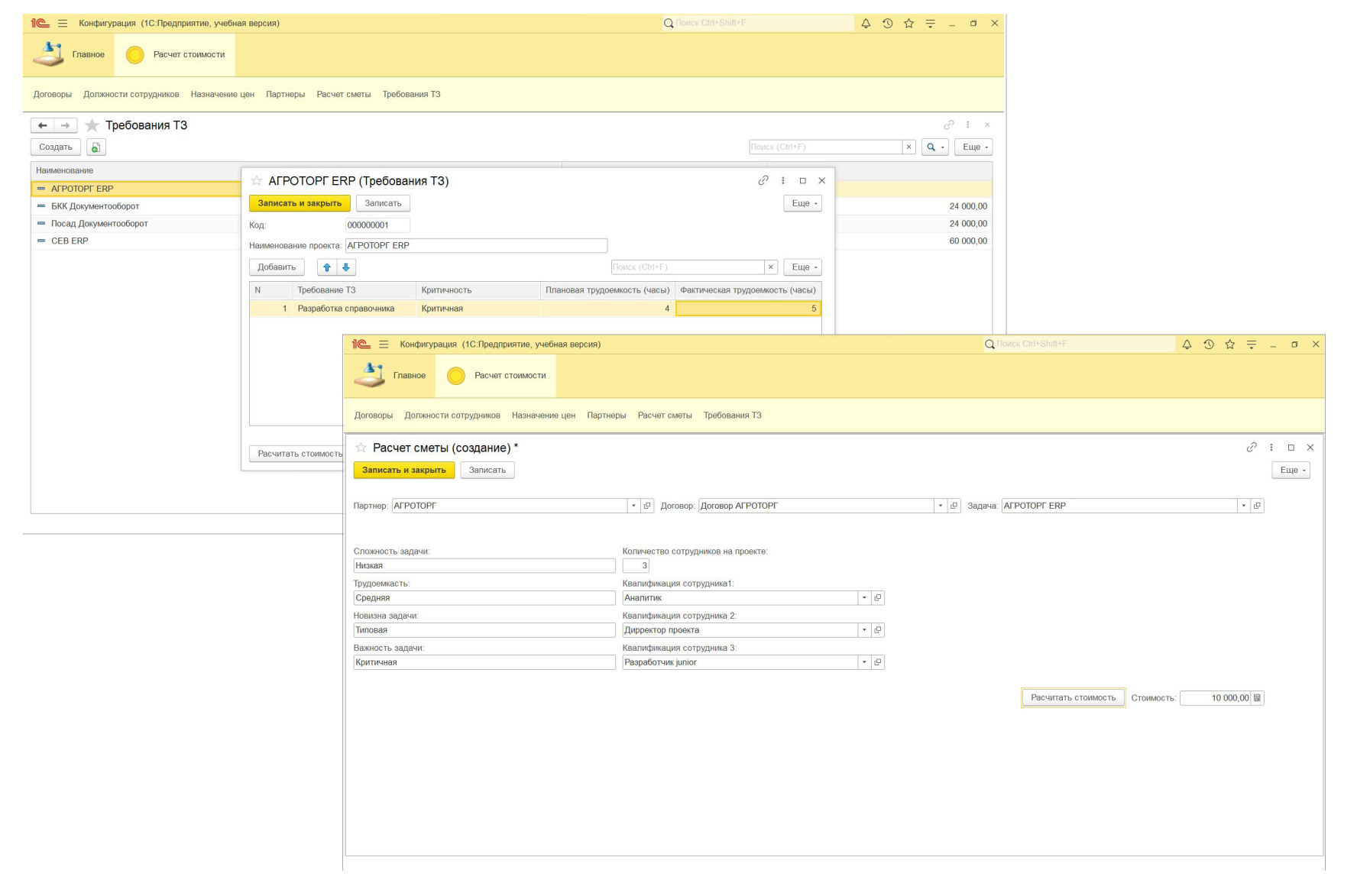Open history icon in the front window
The image size is (1357, 896).
[1208, 344]
